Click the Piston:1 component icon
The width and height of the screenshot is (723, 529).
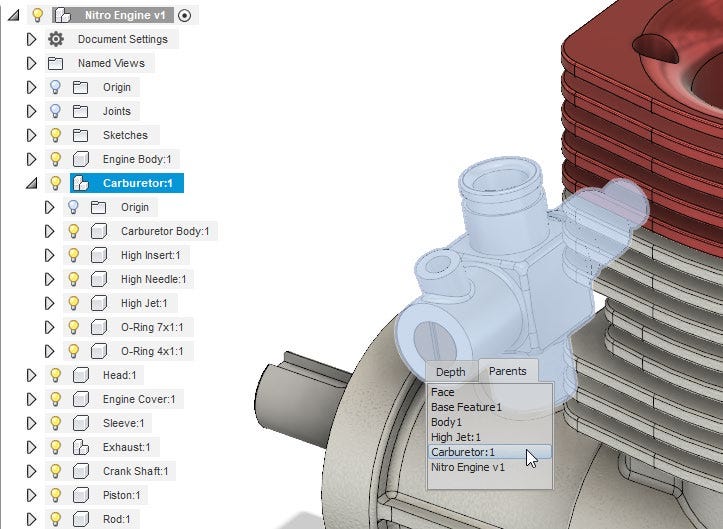81,495
